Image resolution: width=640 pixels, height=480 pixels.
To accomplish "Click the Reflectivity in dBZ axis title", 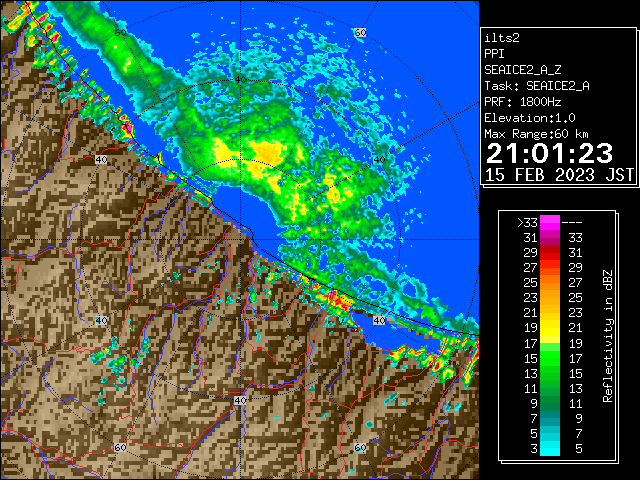I will click(608, 336).
